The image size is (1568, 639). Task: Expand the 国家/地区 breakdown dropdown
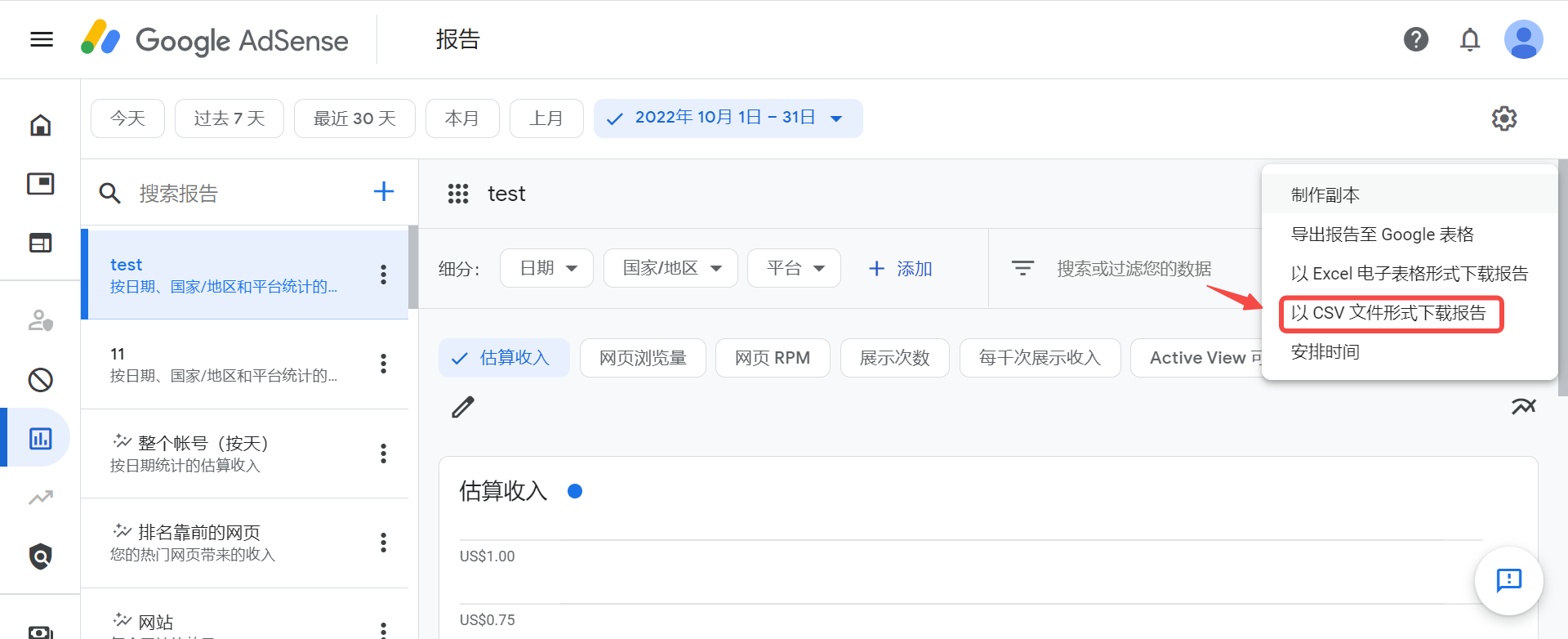click(670, 268)
